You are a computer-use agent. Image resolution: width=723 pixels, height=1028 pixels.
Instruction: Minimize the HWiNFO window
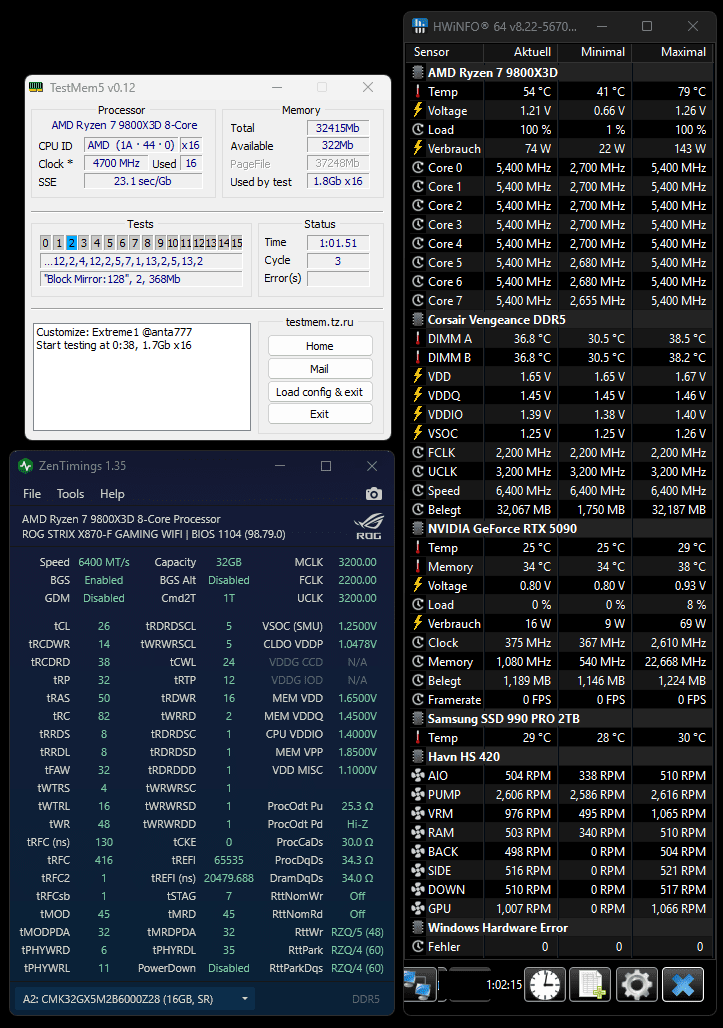point(602,26)
